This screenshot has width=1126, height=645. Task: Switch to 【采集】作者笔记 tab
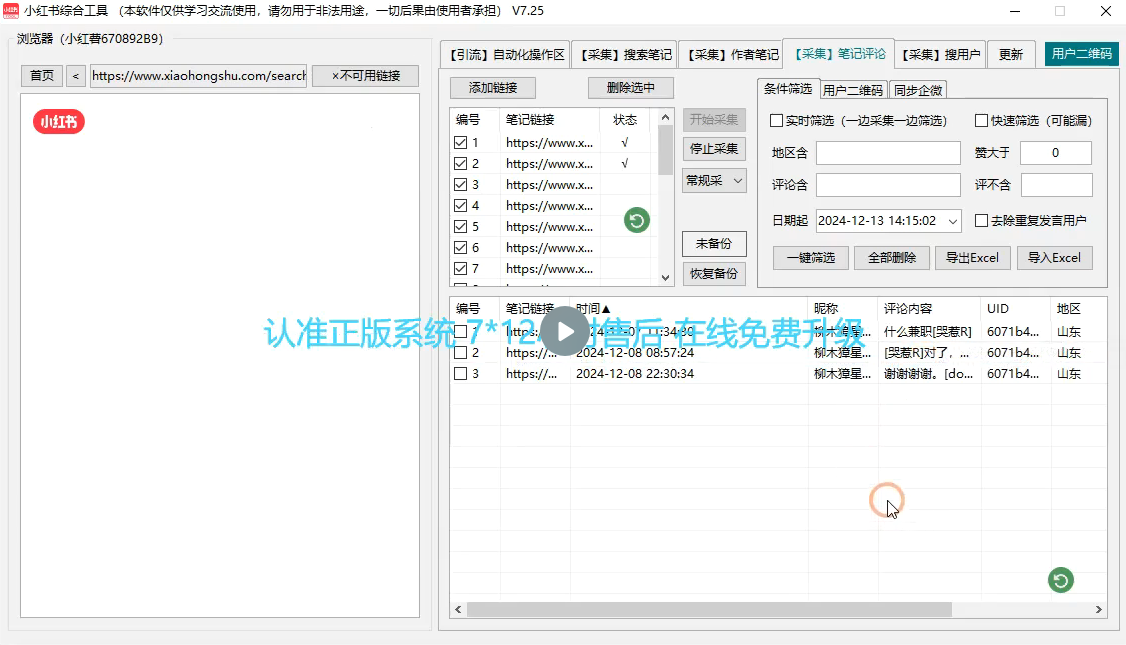click(x=730, y=55)
